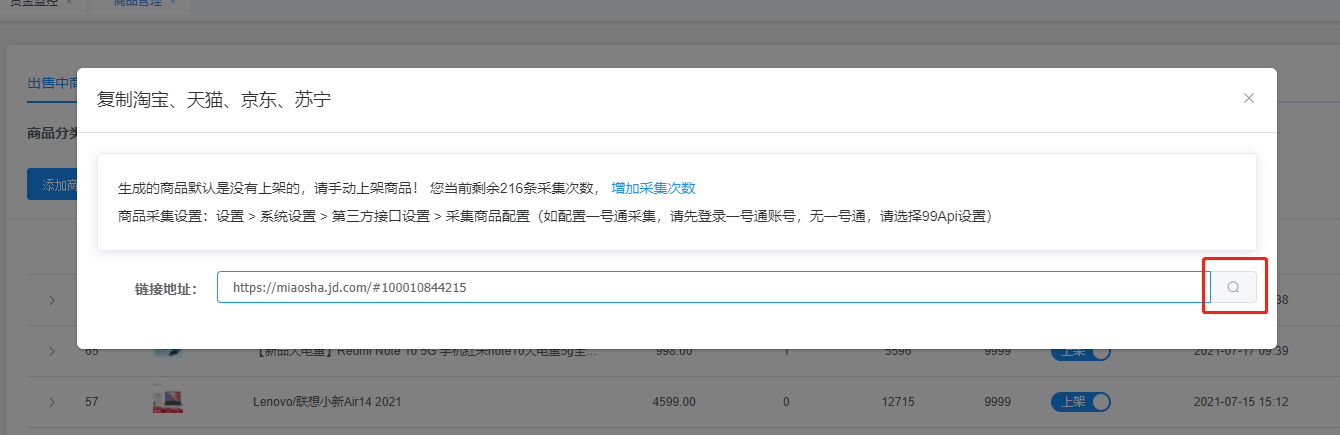The height and width of the screenshot is (435, 1340).
Task: Click the 链接地址 field label
Action: coord(166,288)
